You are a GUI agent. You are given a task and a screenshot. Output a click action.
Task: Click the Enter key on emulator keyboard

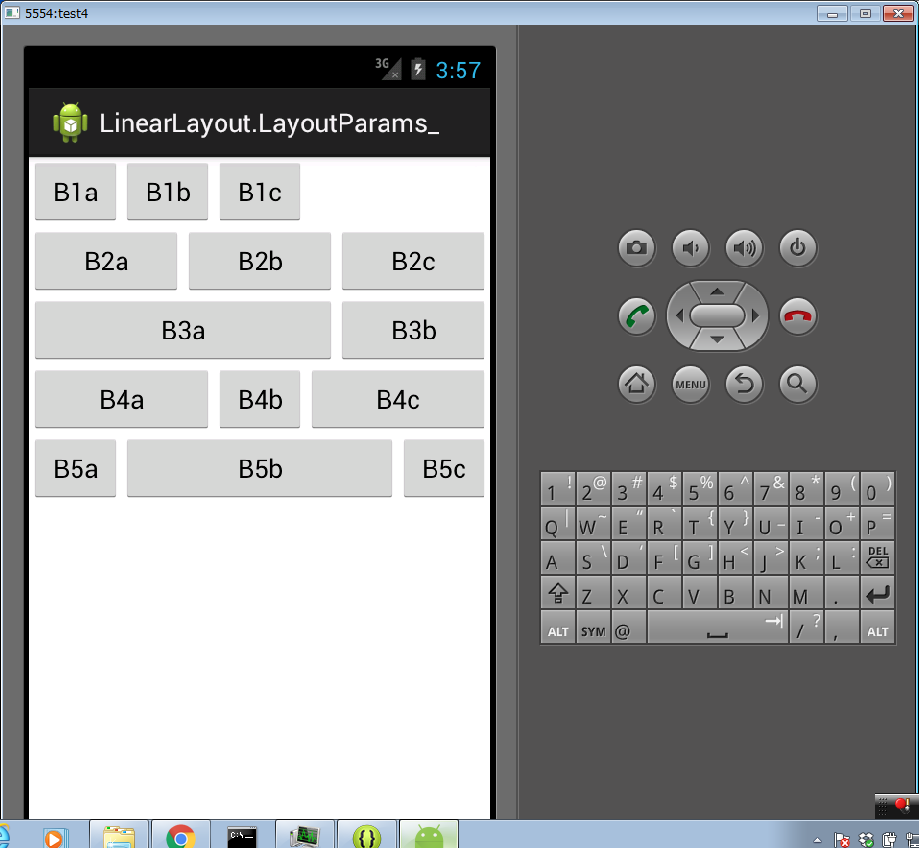877,592
